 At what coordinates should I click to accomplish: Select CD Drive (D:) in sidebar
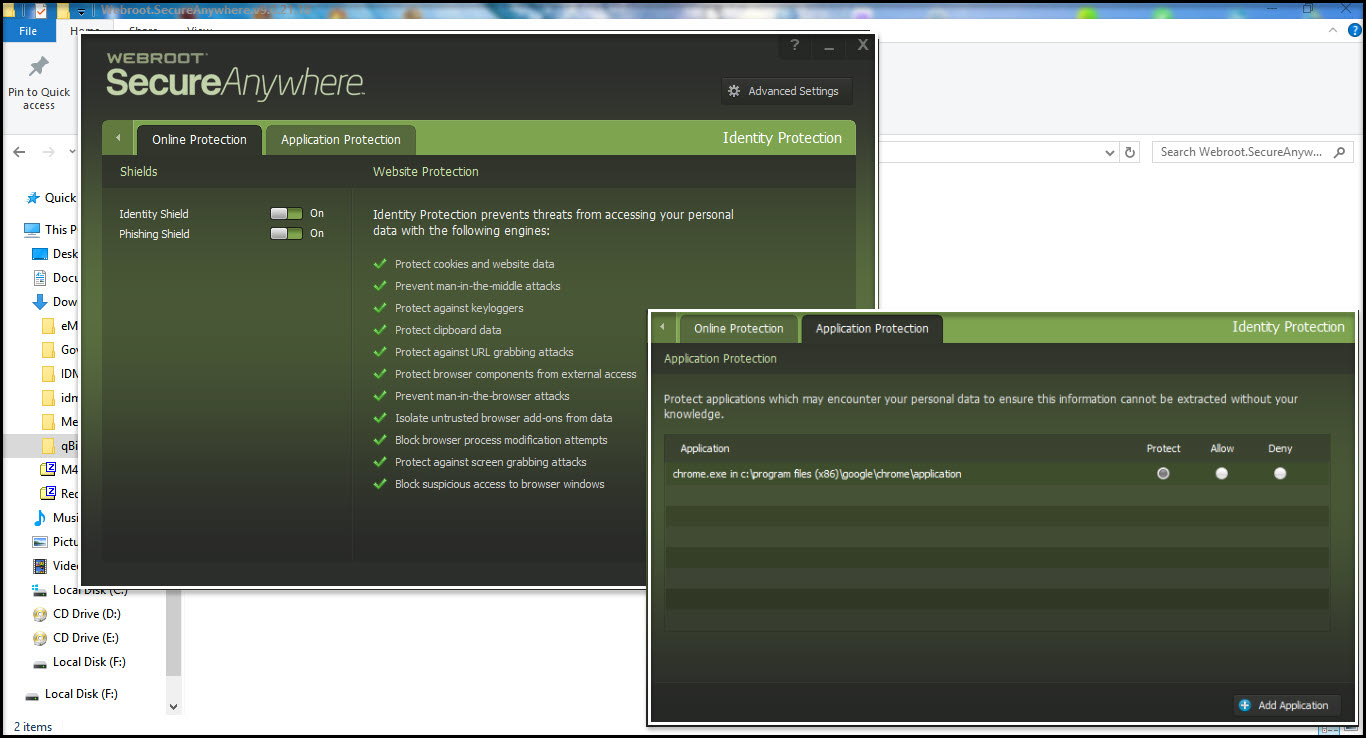pos(76,614)
